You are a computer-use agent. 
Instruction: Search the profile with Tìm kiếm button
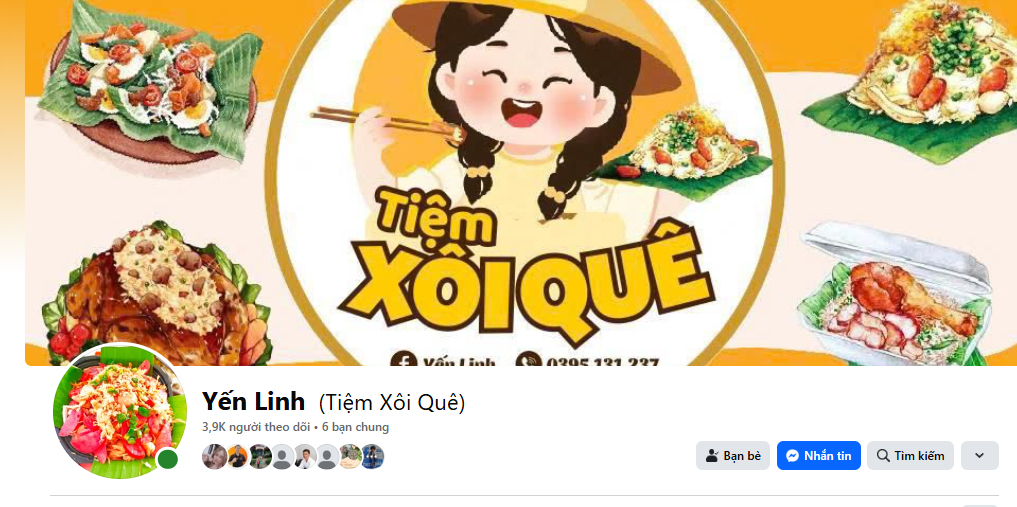coord(910,456)
